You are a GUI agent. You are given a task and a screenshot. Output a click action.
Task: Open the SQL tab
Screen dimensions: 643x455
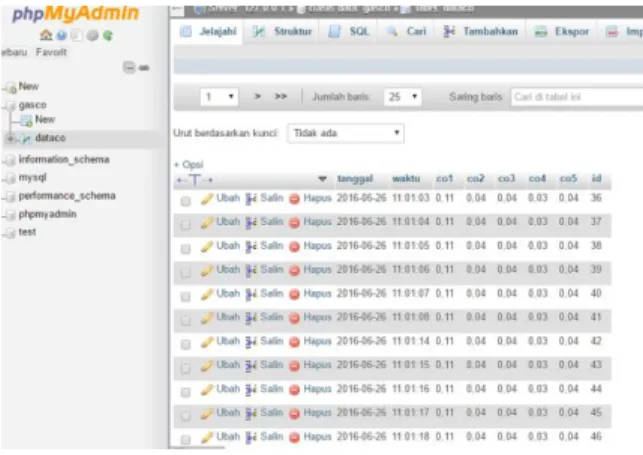point(349,31)
